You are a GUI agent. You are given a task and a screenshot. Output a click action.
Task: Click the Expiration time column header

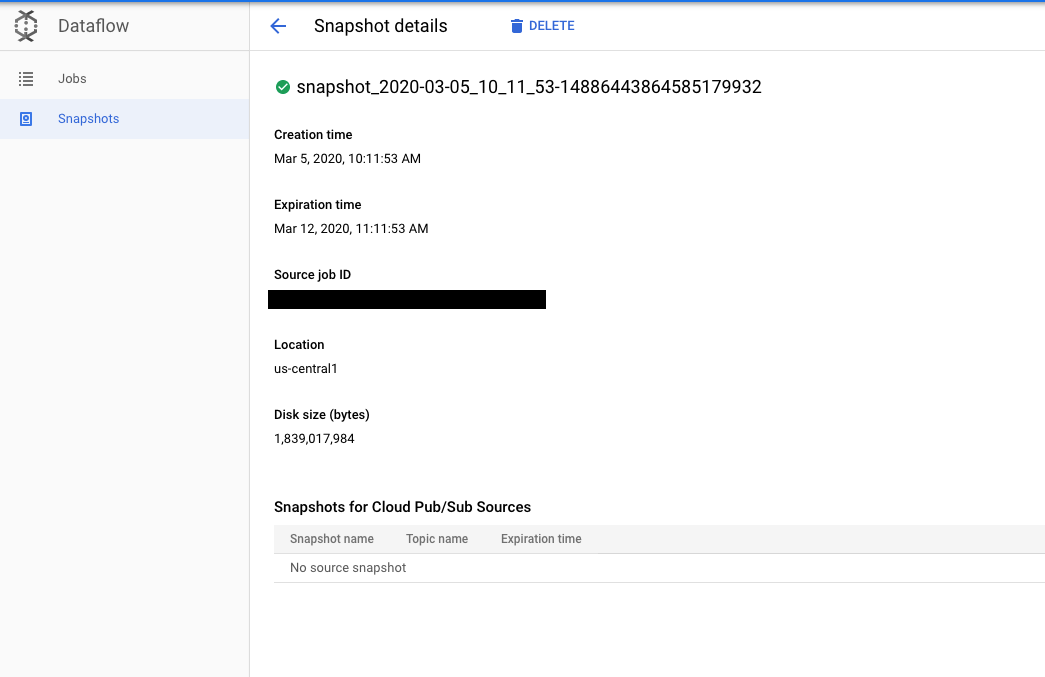point(540,539)
